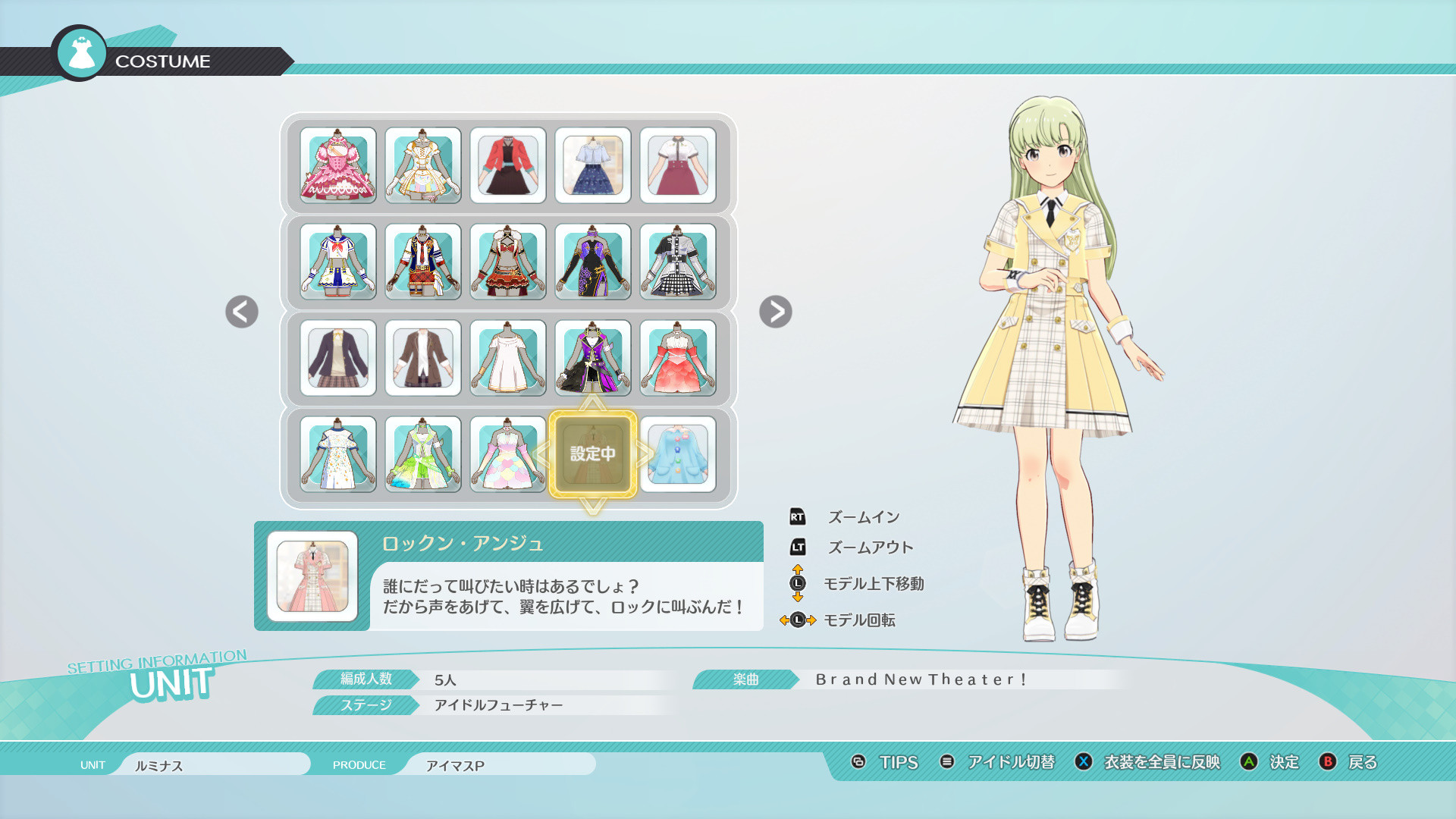Select the red jacket costume in top row
Image resolution: width=1456 pixels, height=819 pixels.
pos(508,165)
